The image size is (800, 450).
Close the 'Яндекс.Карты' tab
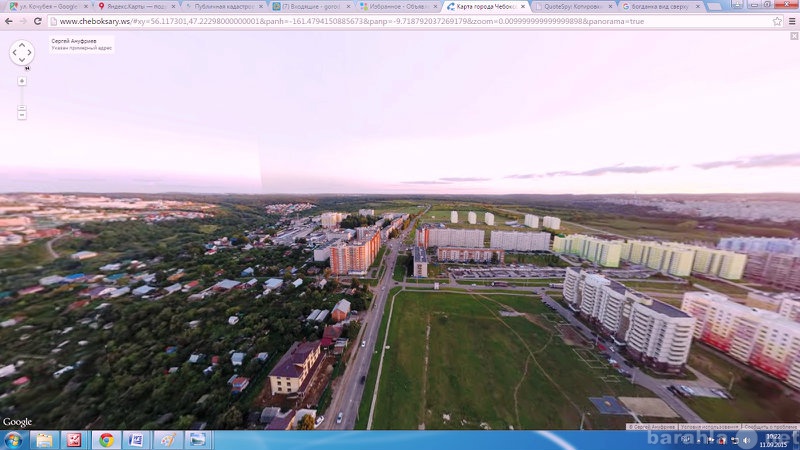173,7
